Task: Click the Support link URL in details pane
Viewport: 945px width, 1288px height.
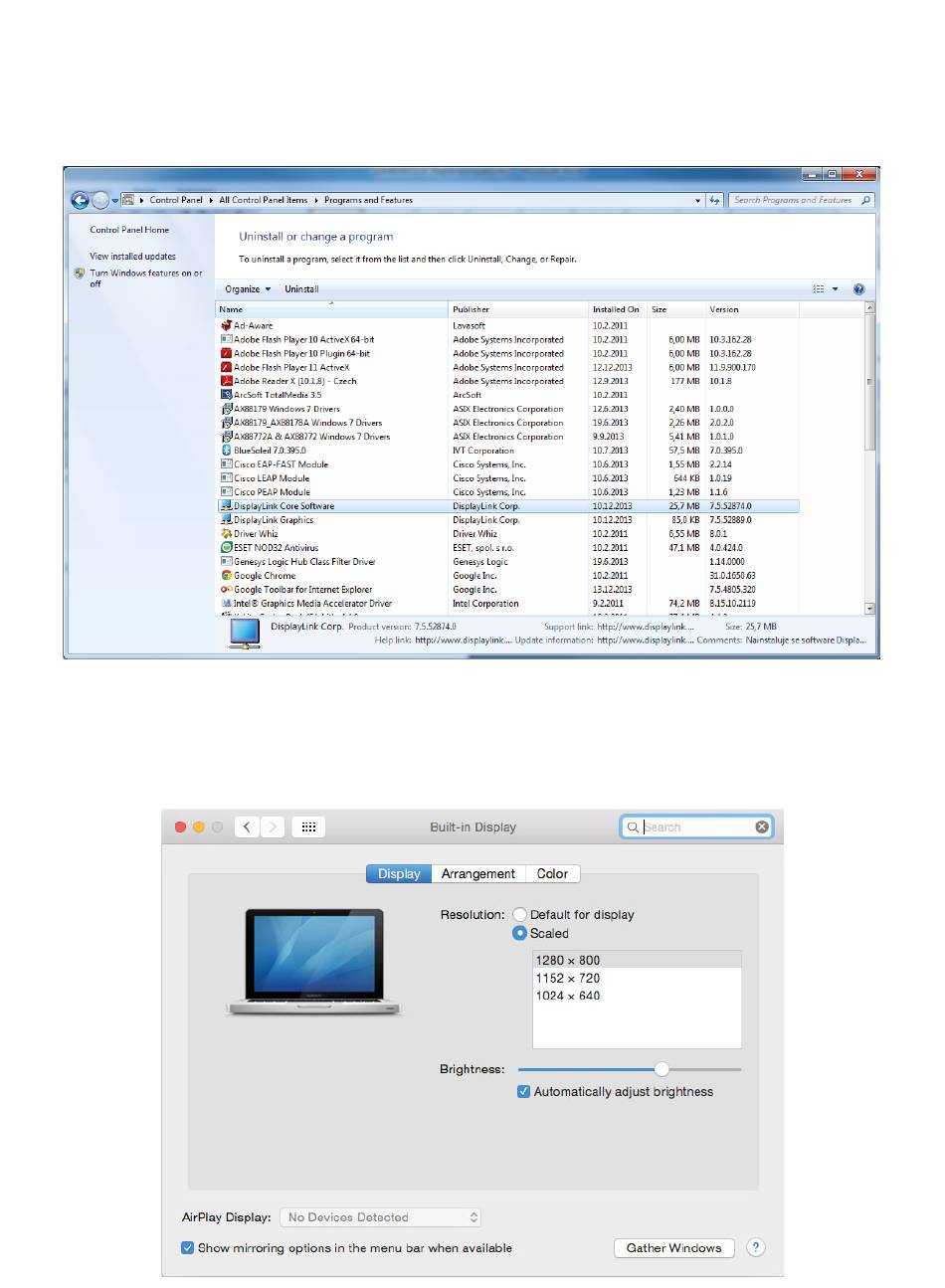Action: click(x=646, y=627)
